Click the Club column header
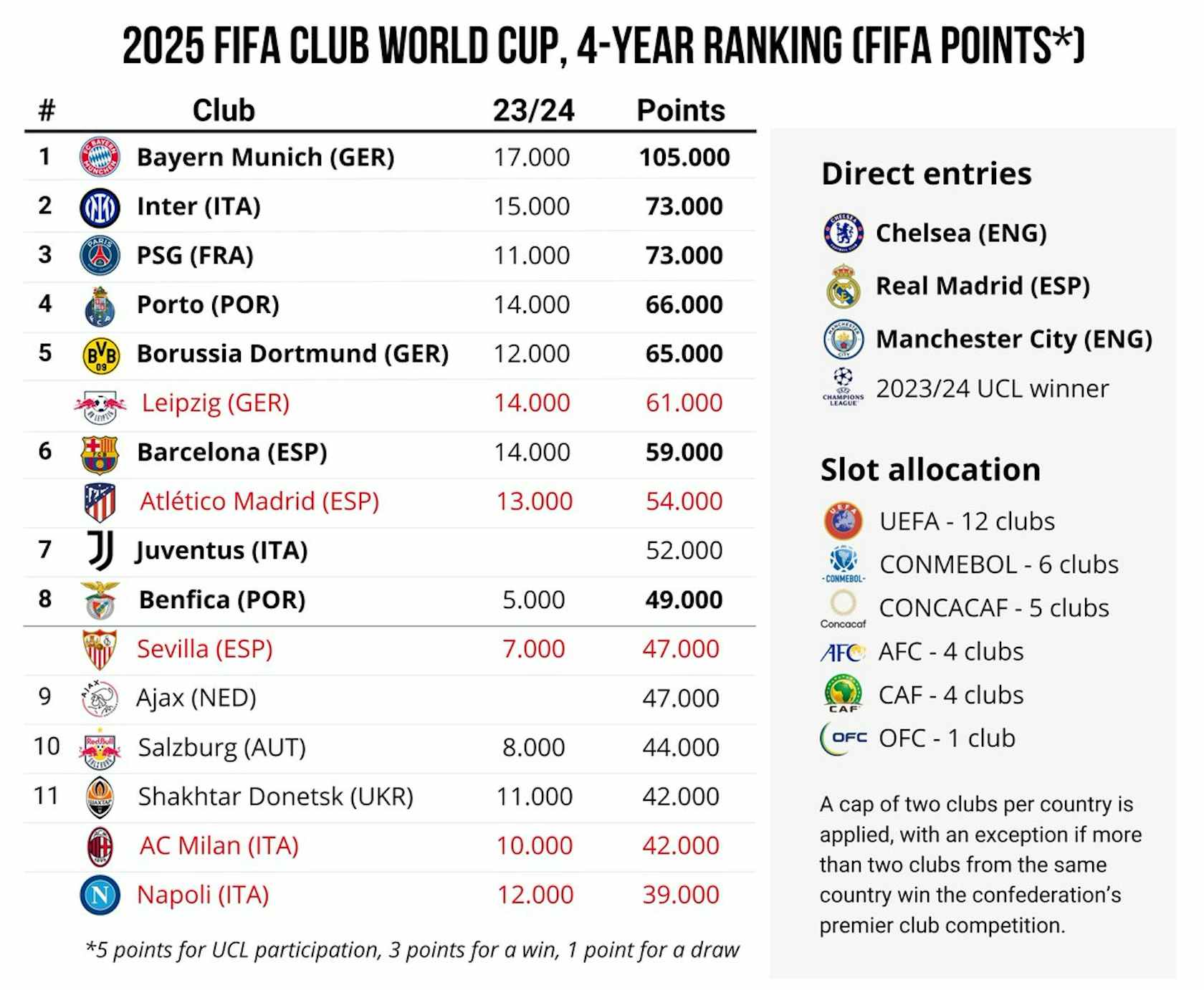The image size is (1204, 990). tap(224, 110)
